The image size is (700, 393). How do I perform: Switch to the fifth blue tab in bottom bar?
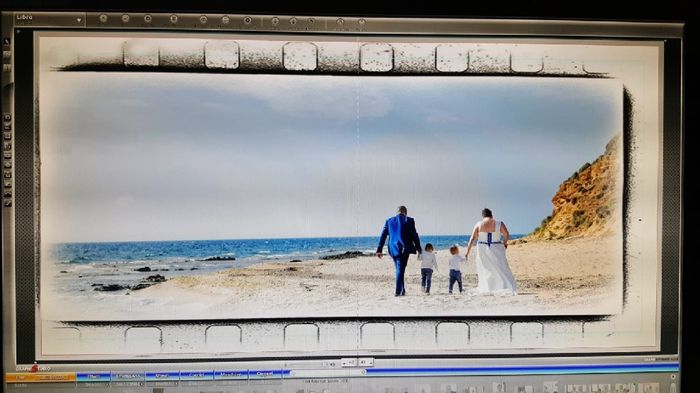[231, 375]
